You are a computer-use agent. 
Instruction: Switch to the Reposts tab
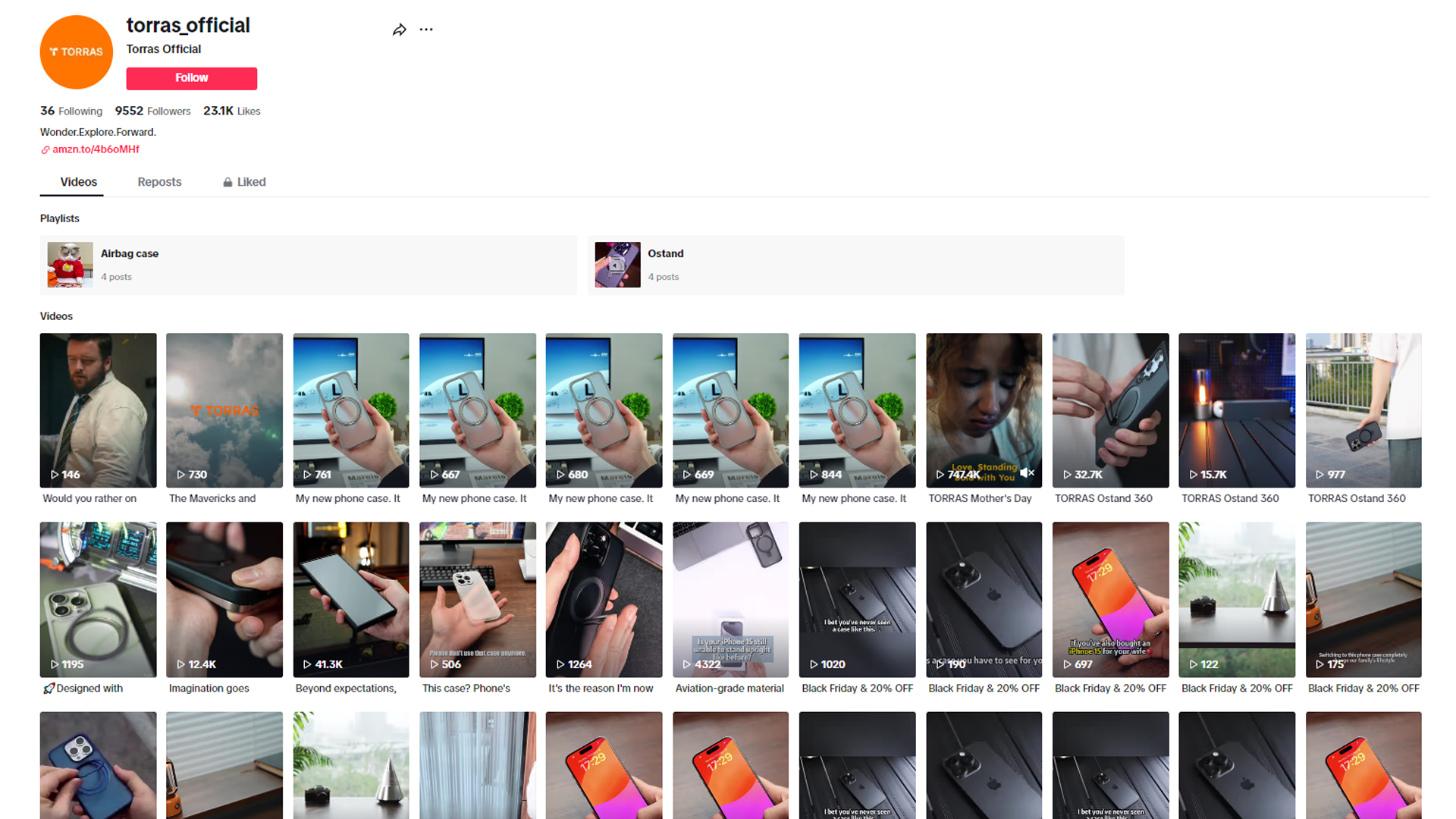(159, 182)
